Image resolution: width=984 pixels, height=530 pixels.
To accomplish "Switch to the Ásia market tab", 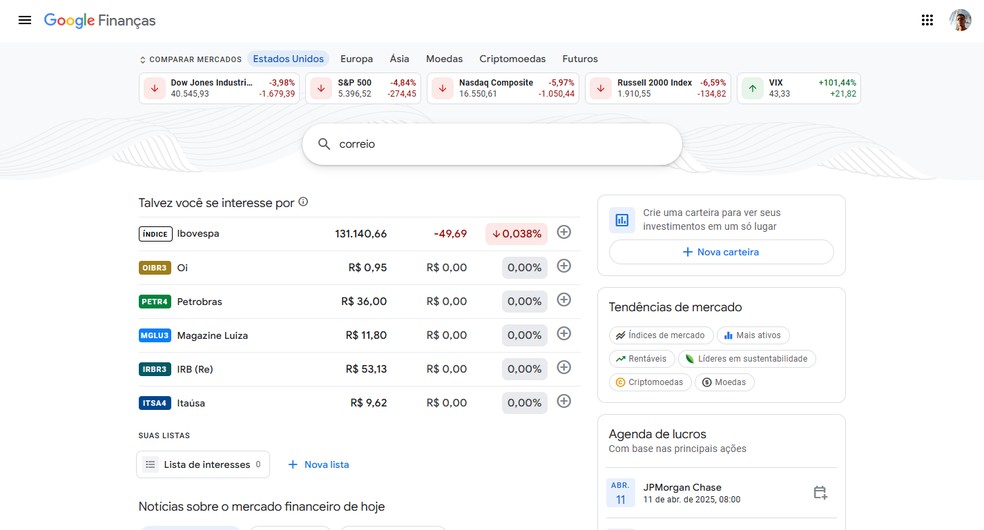I will (399, 59).
